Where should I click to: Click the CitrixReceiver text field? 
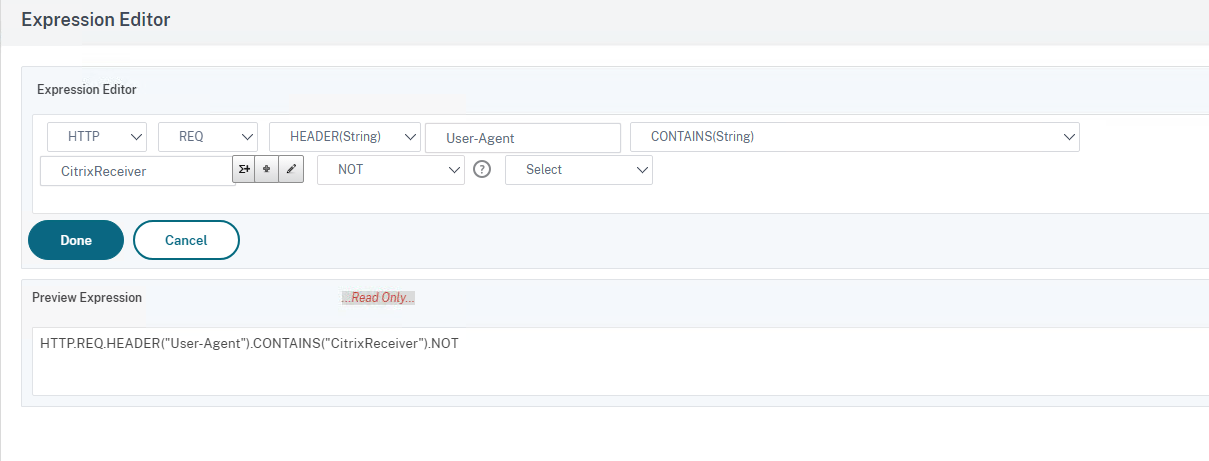136,171
